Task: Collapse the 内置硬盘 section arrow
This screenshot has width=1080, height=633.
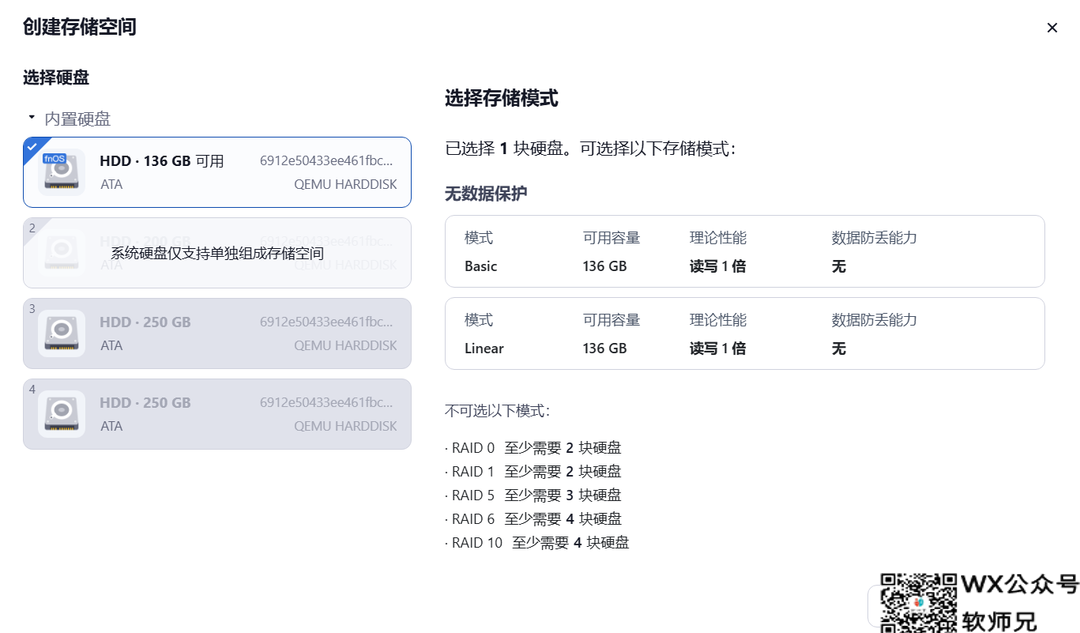Action: pos(32,118)
